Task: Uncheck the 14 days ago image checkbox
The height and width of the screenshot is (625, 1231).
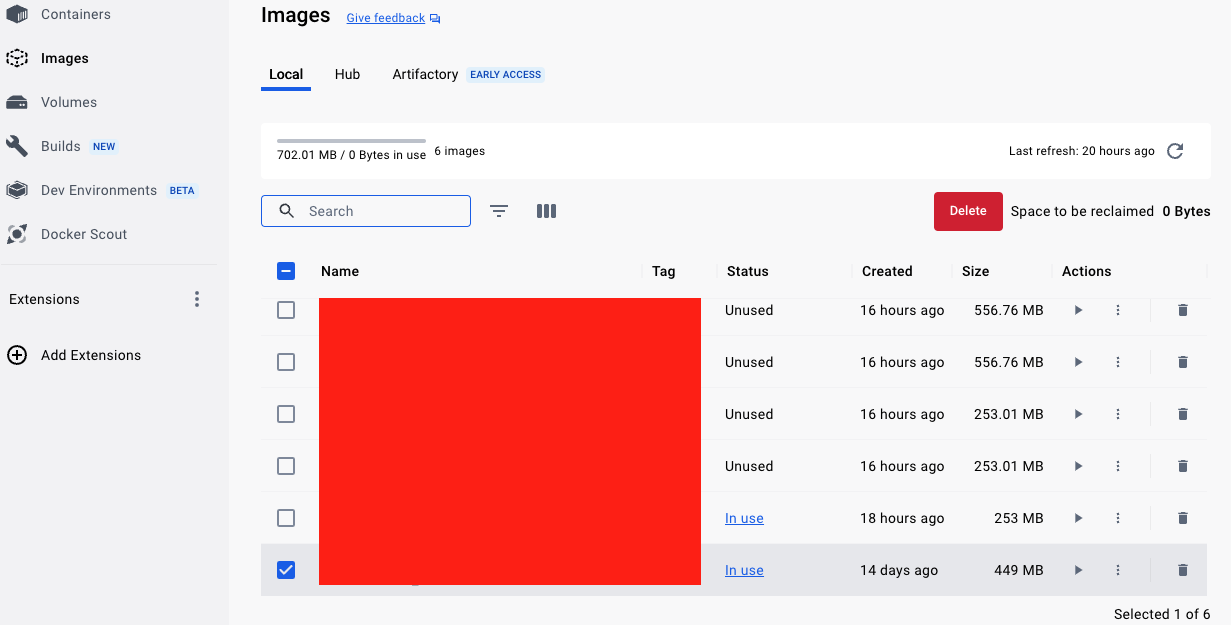Action: 286,570
